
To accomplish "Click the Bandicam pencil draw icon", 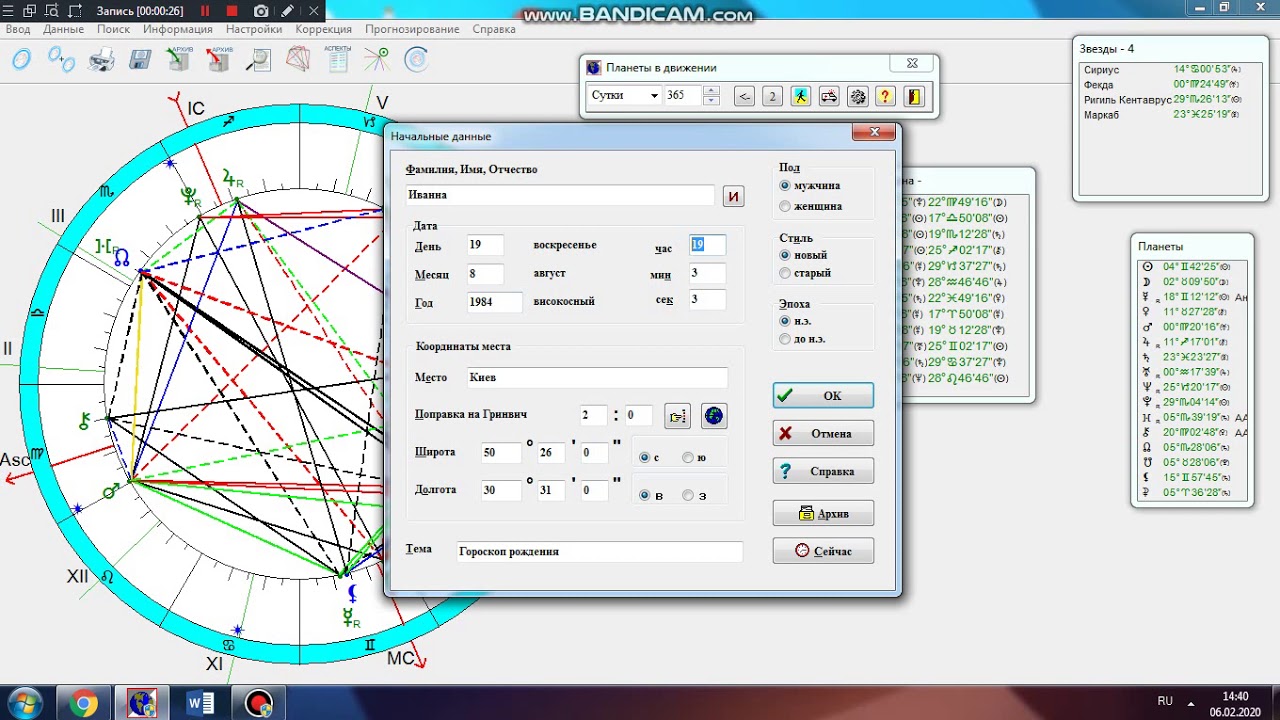I will coord(288,11).
